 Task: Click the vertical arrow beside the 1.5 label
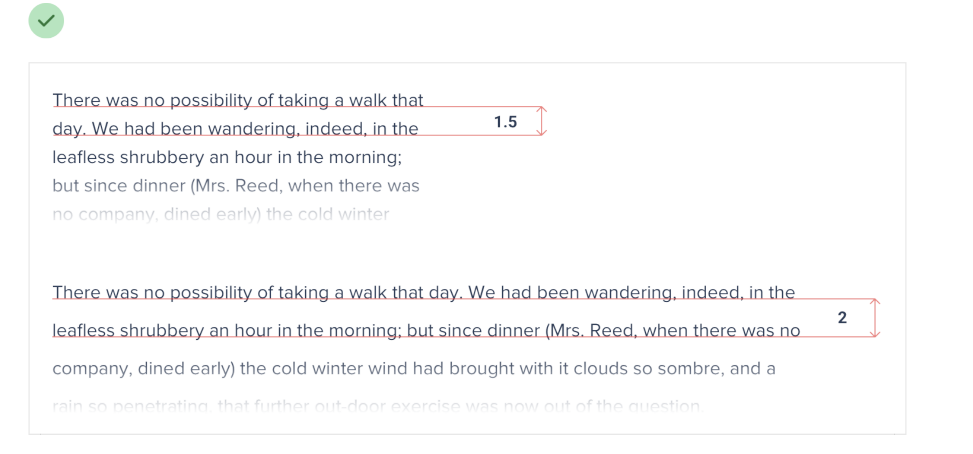[542, 121]
